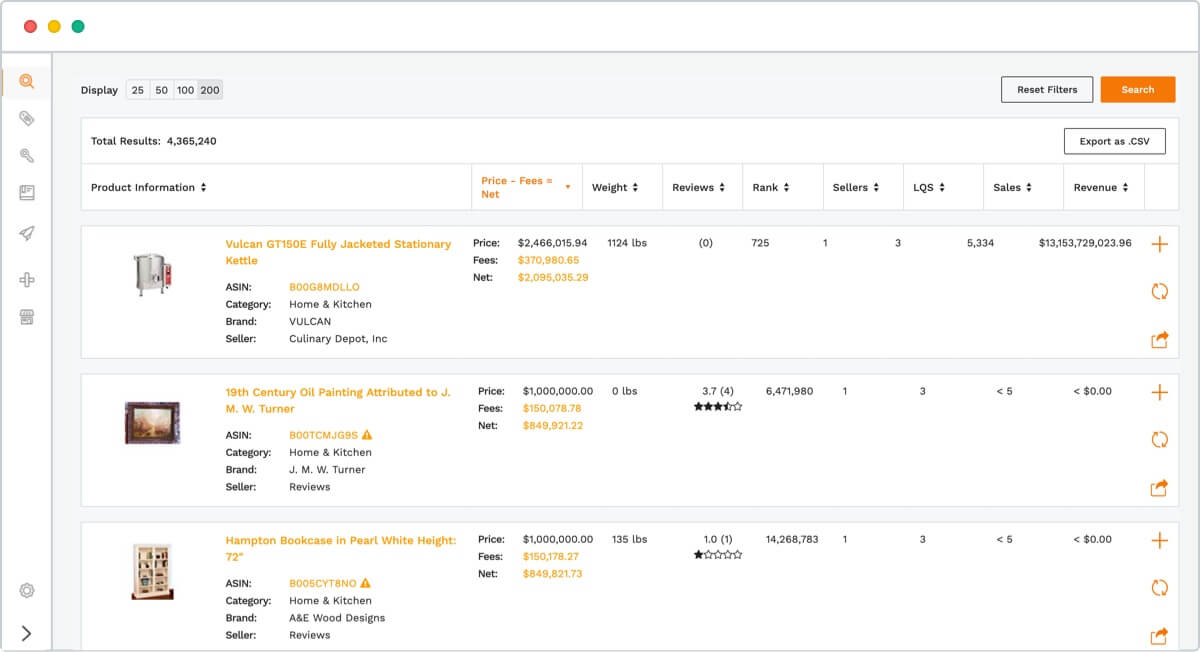Viewport: 1200px width, 652px height.
Task: Sort by the Product Information column
Action: pos(149,187)
